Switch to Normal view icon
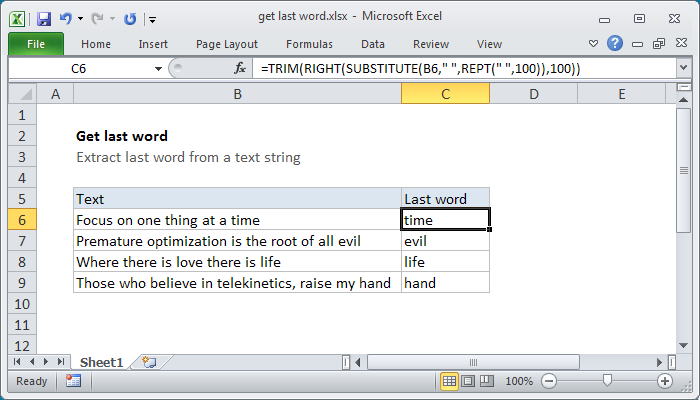The height and width of the screenshot is (400, 700). 449,381
